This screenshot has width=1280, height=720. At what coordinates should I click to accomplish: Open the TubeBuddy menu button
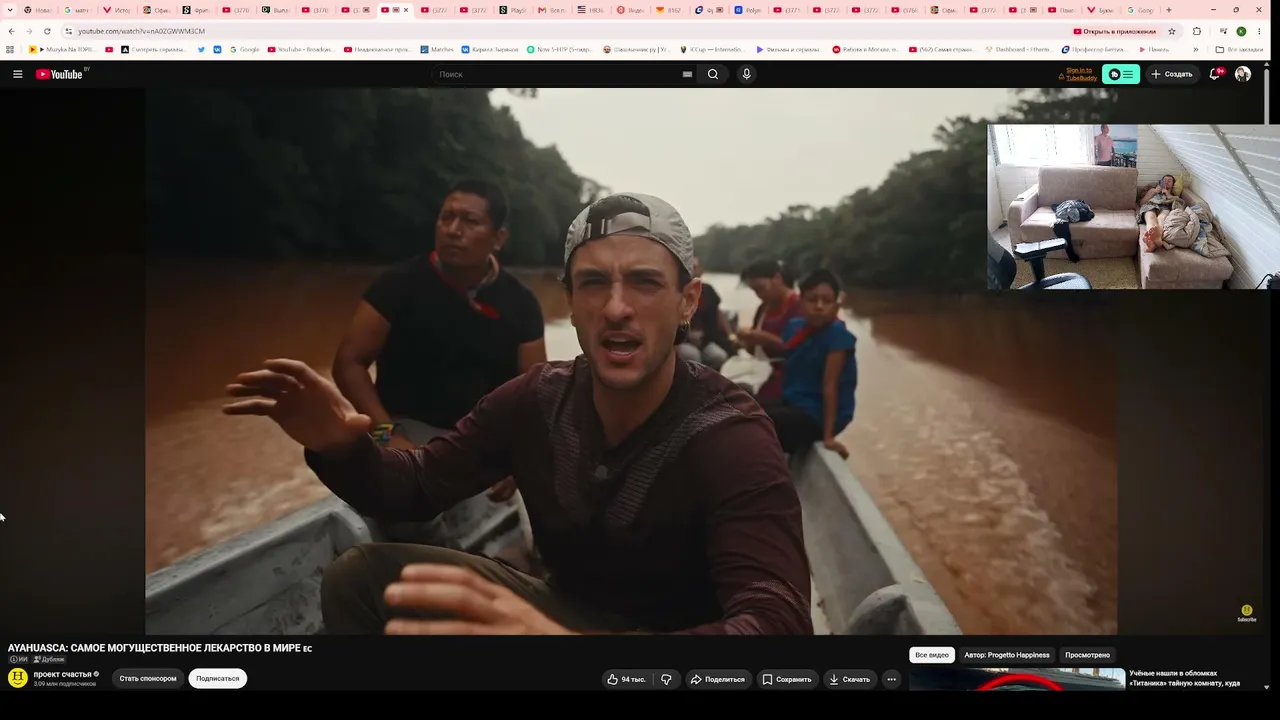click(x=1121, y=74)
